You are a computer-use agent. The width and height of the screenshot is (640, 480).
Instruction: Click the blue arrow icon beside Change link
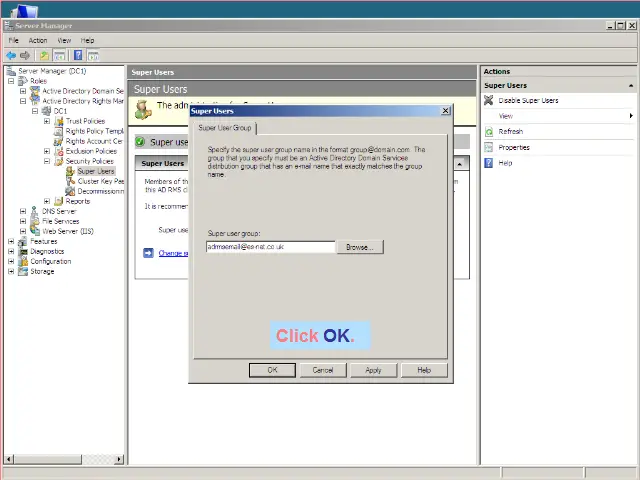click(x=148, y=253)
